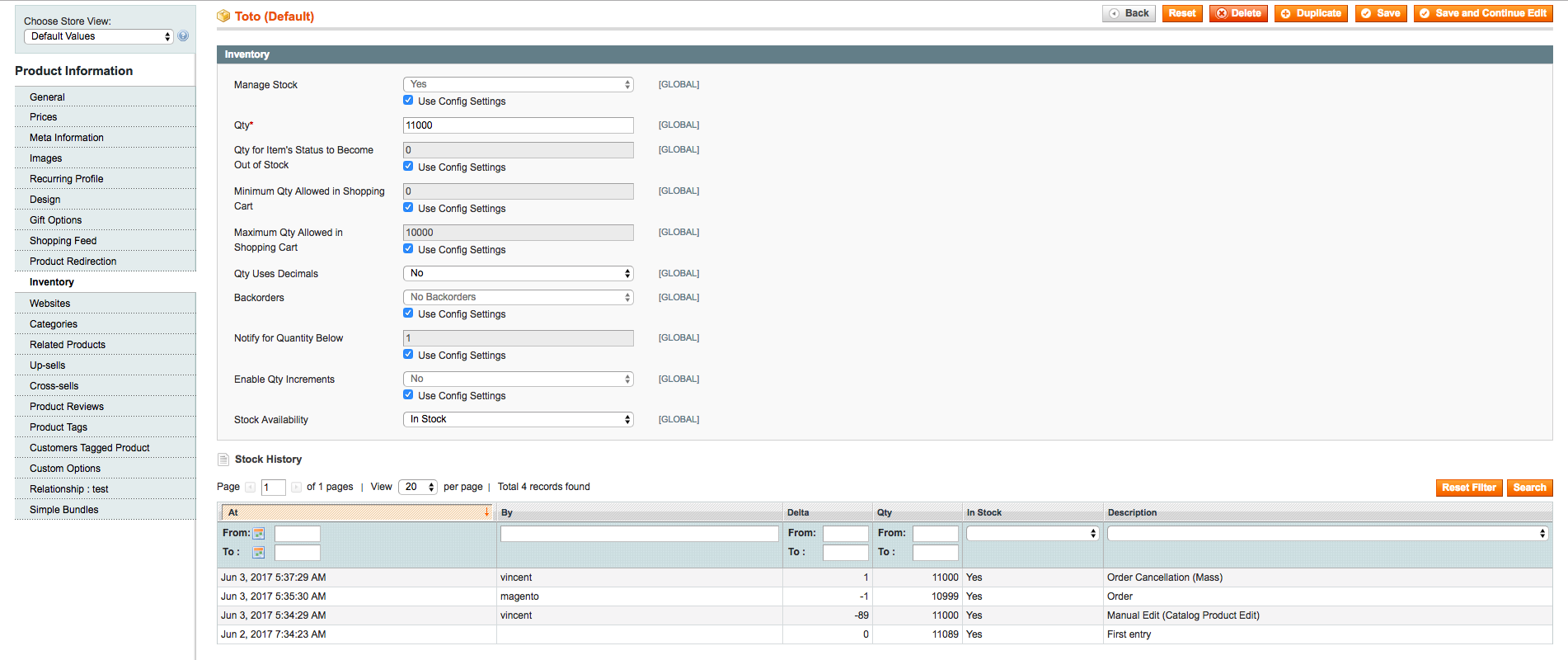This screenshot has width=1568, height=660.
Task: Open the Qty Uses Decimals dropdown
Action: coord(519,273)
